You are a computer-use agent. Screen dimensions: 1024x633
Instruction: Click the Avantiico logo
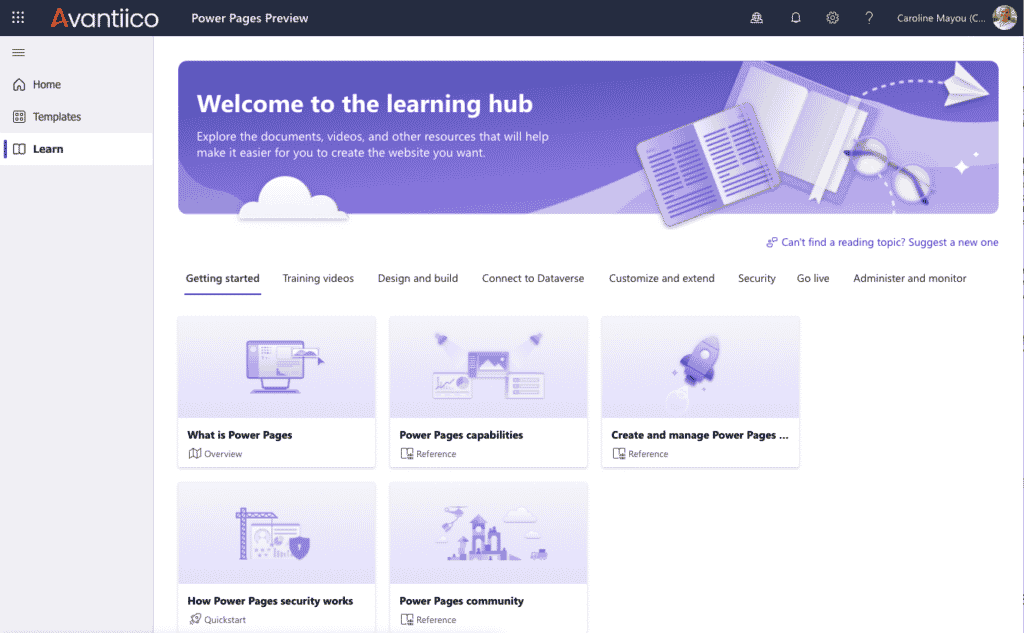coord(104,18)
